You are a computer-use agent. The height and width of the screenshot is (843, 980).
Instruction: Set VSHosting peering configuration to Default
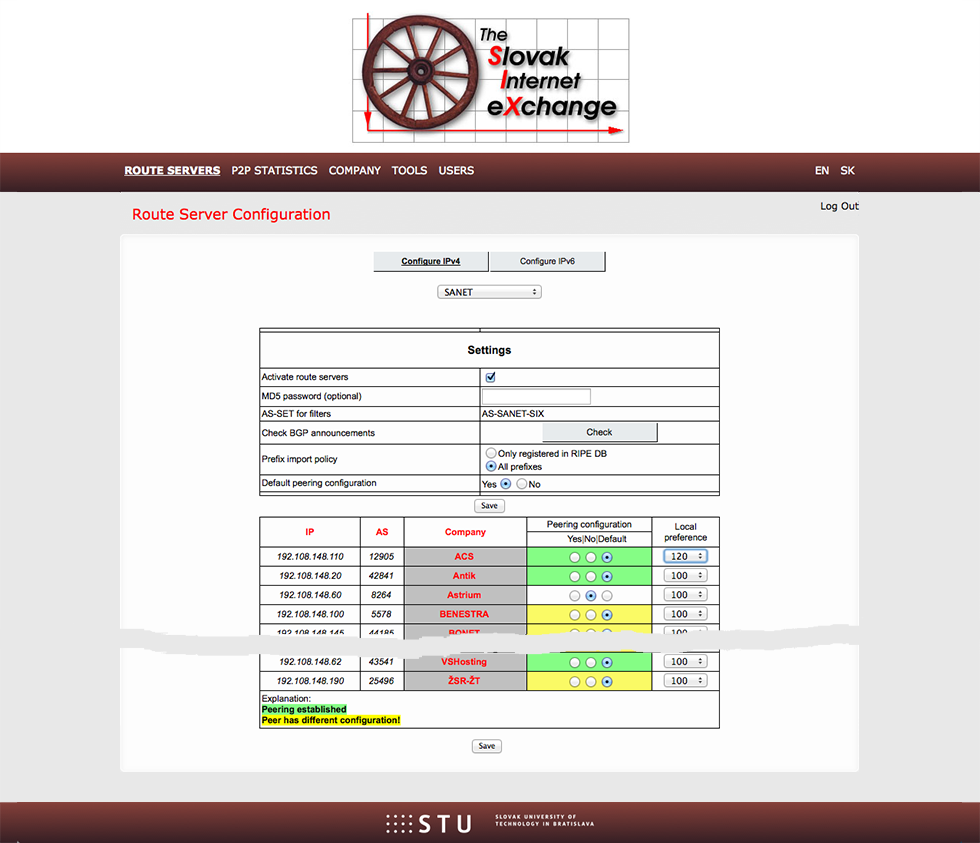(607, 662)
